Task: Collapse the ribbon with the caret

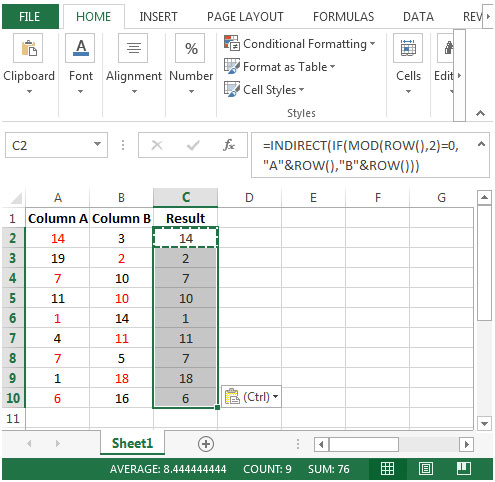Action: coord(480,113)
